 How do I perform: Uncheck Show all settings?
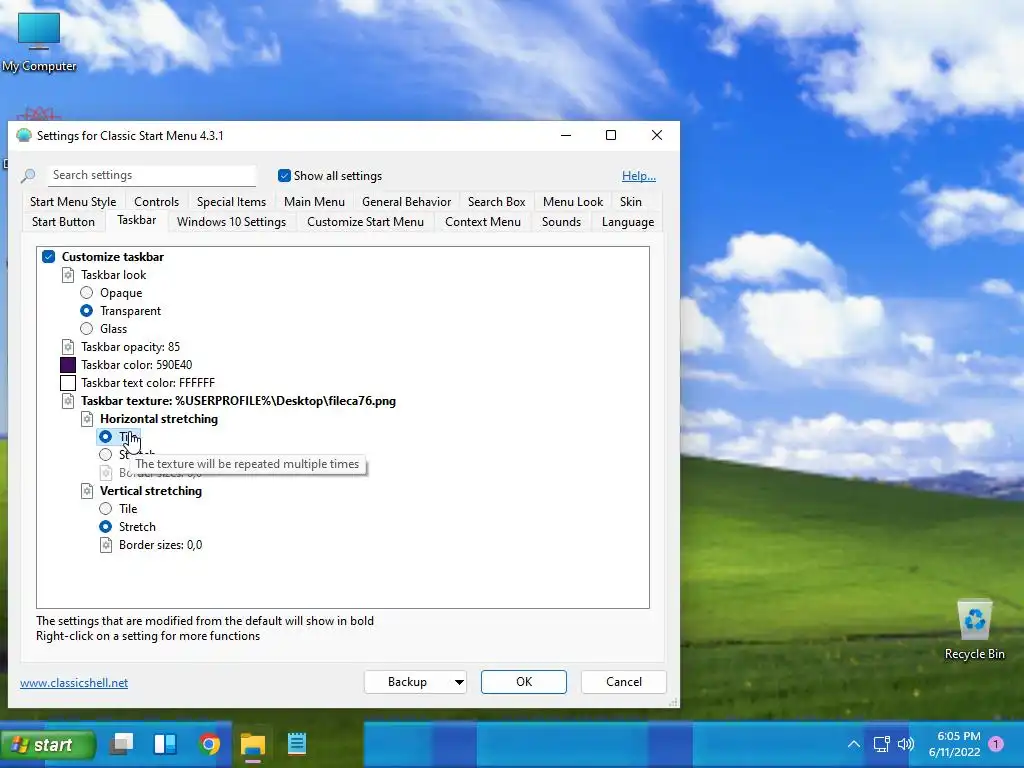tap(284, 176)
